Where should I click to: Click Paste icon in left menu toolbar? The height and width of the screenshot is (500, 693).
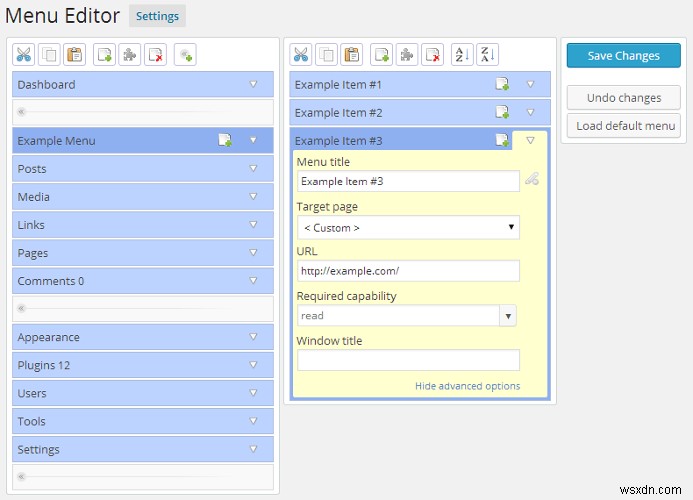pos(74,55)
